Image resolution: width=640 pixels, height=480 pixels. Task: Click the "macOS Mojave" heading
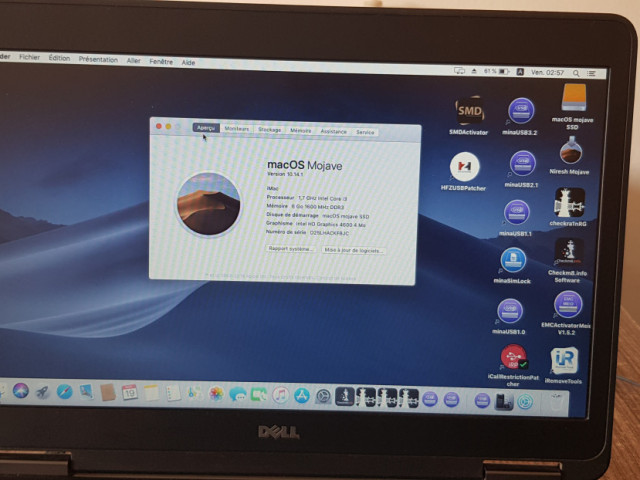304,165
